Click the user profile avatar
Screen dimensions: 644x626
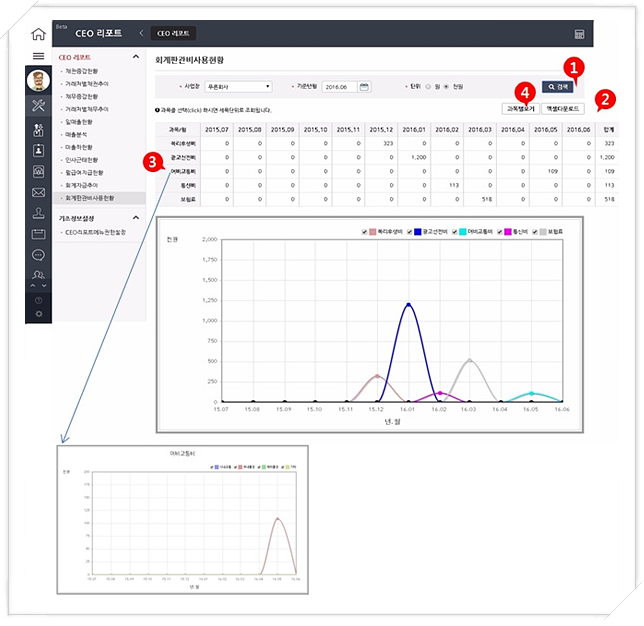click(x=38, y=81)
